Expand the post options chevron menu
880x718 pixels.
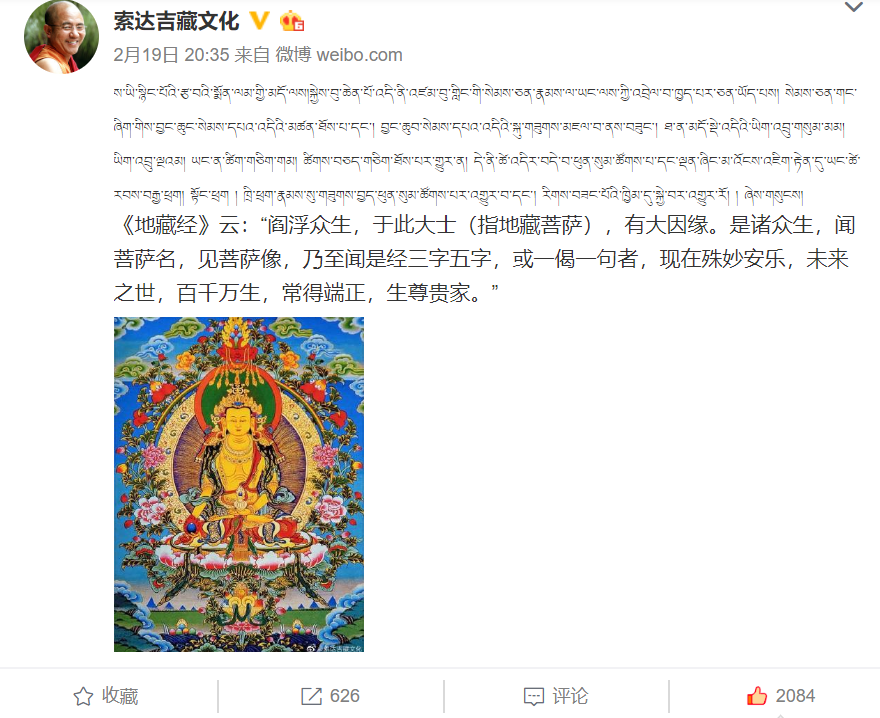click(x=854, y=7)
